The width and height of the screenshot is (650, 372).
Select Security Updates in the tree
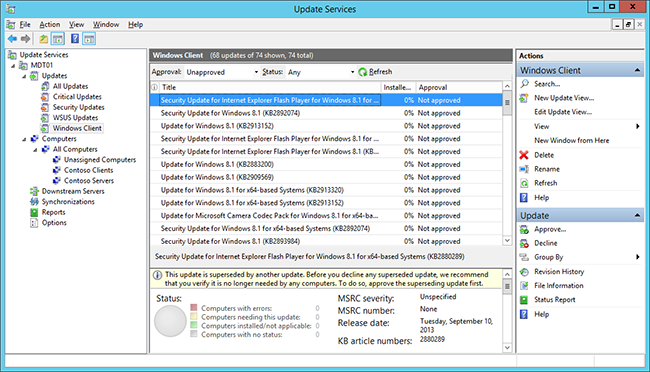pyautogui.click(x=78, y=107)
